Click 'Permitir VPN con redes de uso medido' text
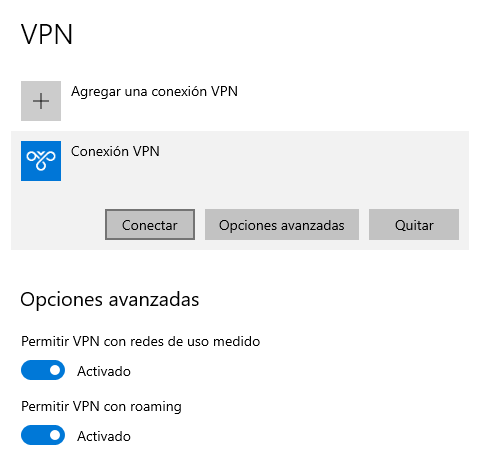489x461 pixels. [140, 342]
